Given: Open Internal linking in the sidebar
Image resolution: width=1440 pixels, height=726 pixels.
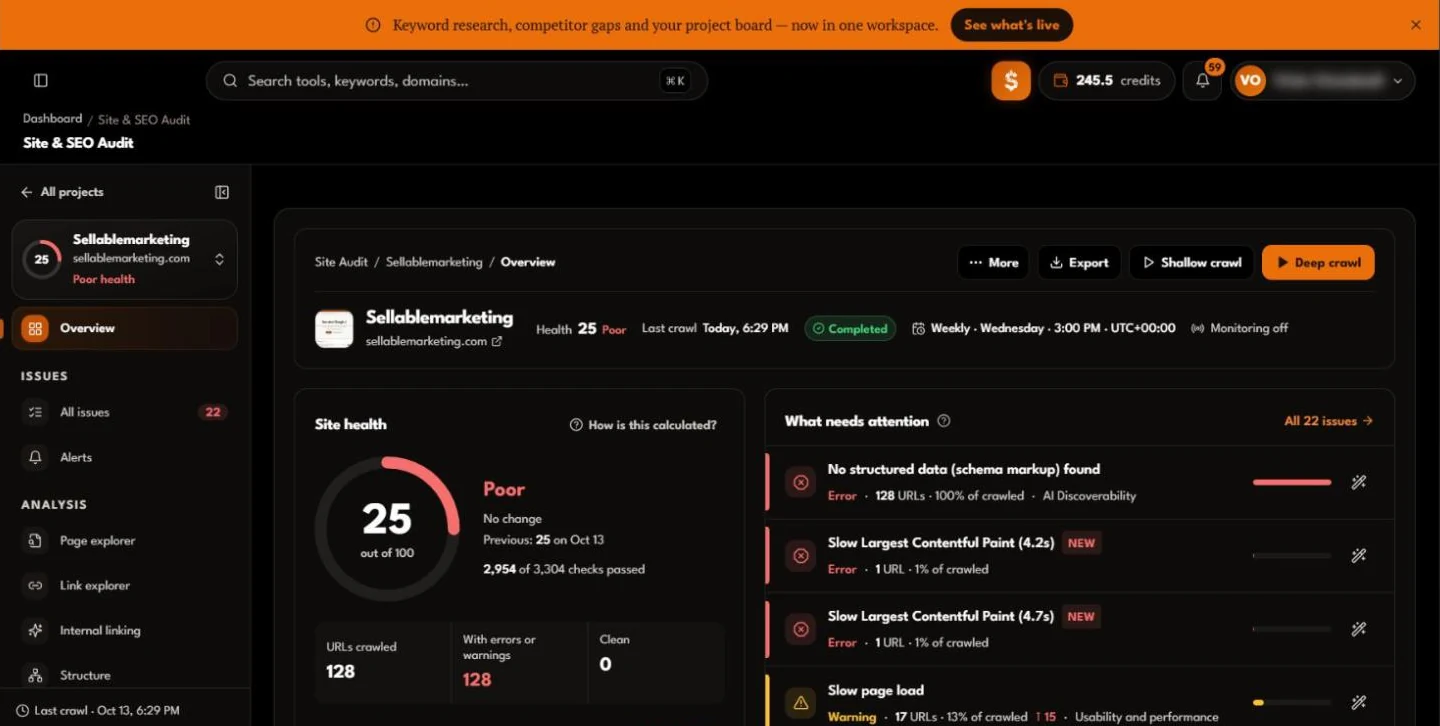Looking at the screenshot, I should 124,631.
